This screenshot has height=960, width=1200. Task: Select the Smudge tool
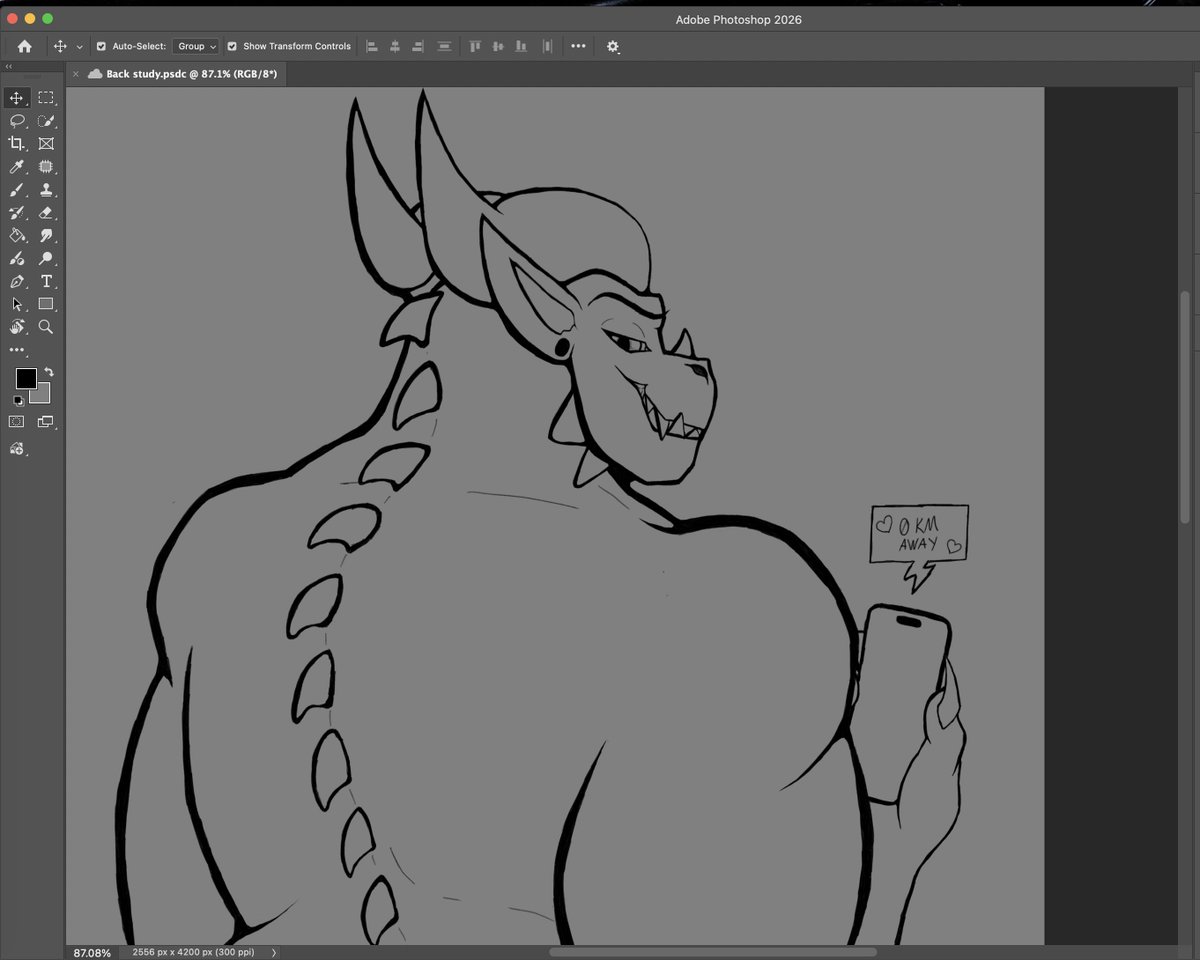(46, 236)
